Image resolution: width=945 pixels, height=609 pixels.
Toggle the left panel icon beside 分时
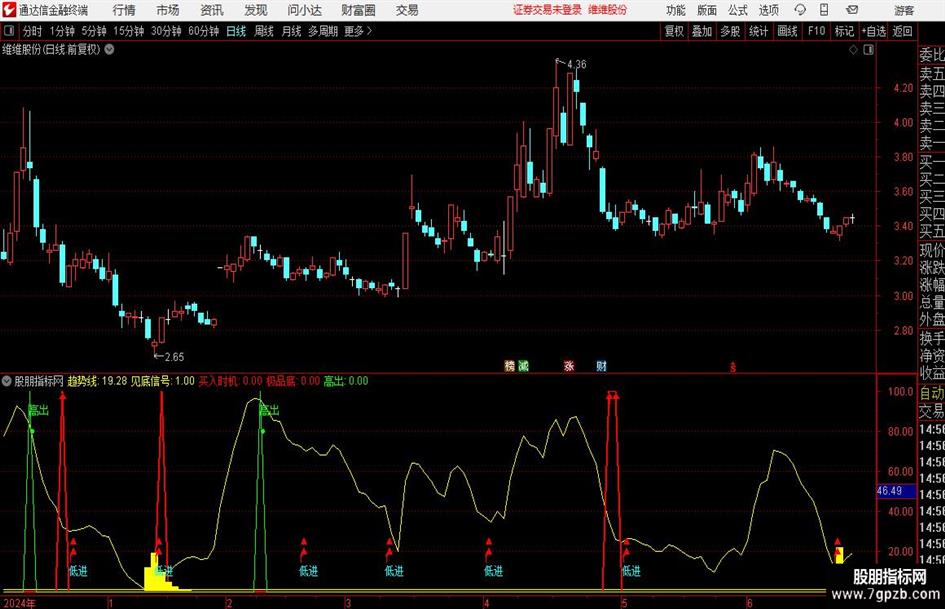point(9,31)
